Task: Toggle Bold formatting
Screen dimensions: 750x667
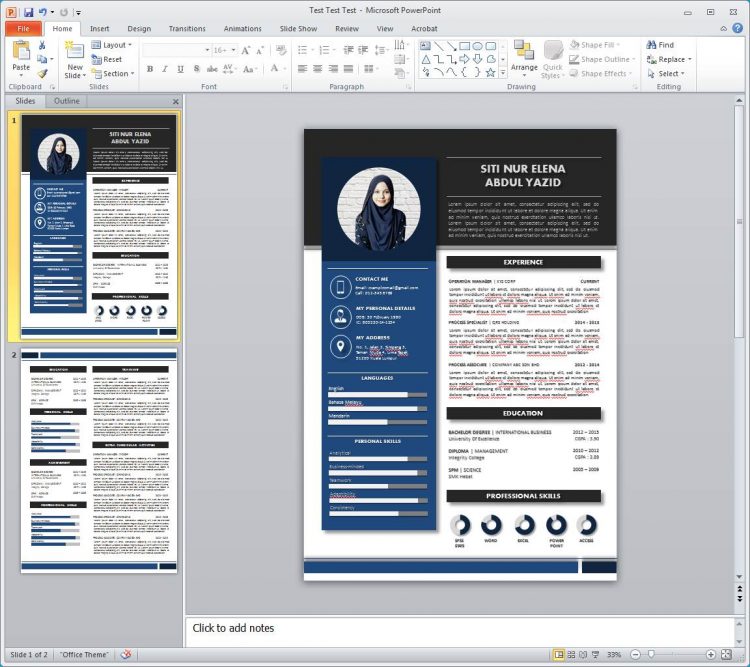Action: click(150, 69)
